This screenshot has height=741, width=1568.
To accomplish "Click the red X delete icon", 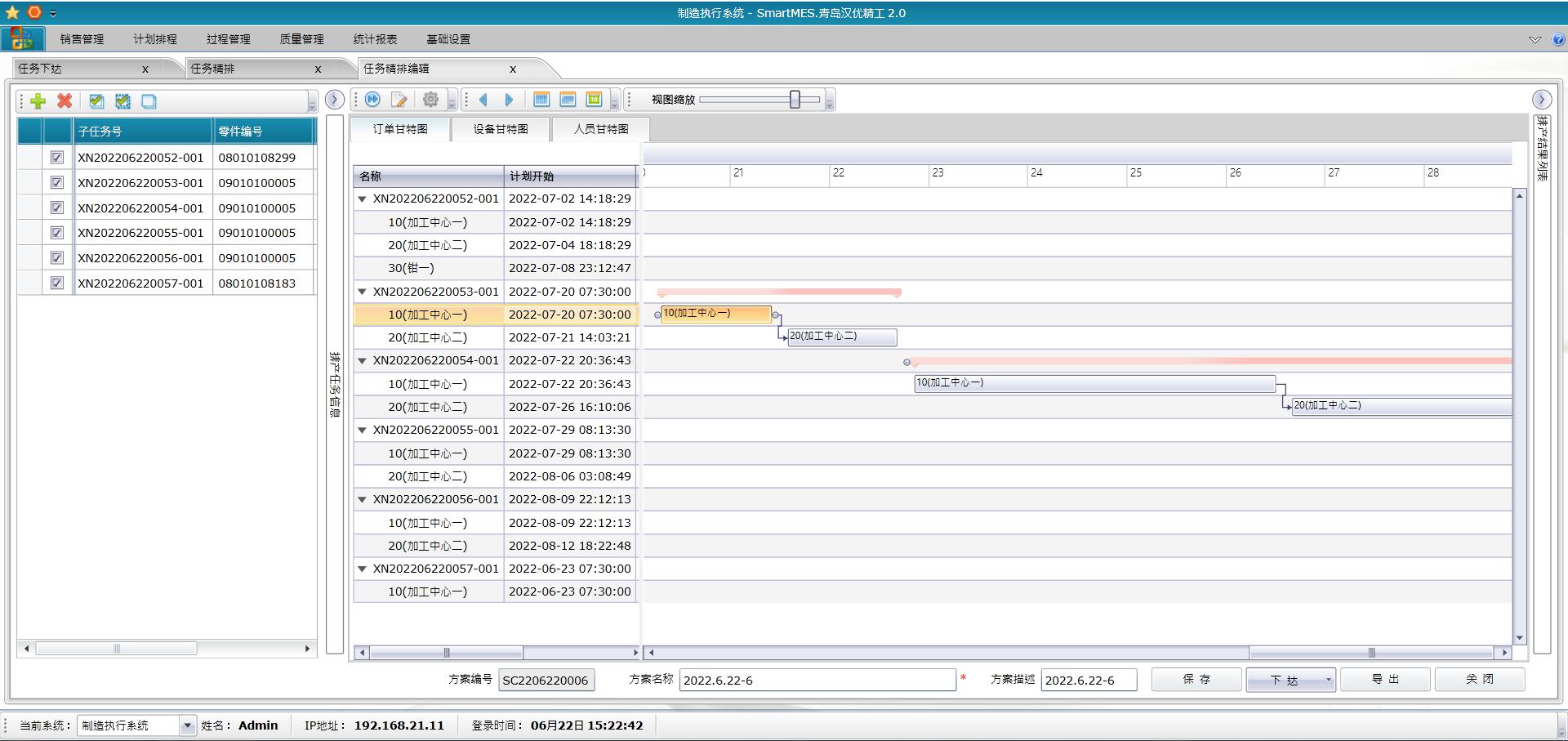I will coord(65,100).
